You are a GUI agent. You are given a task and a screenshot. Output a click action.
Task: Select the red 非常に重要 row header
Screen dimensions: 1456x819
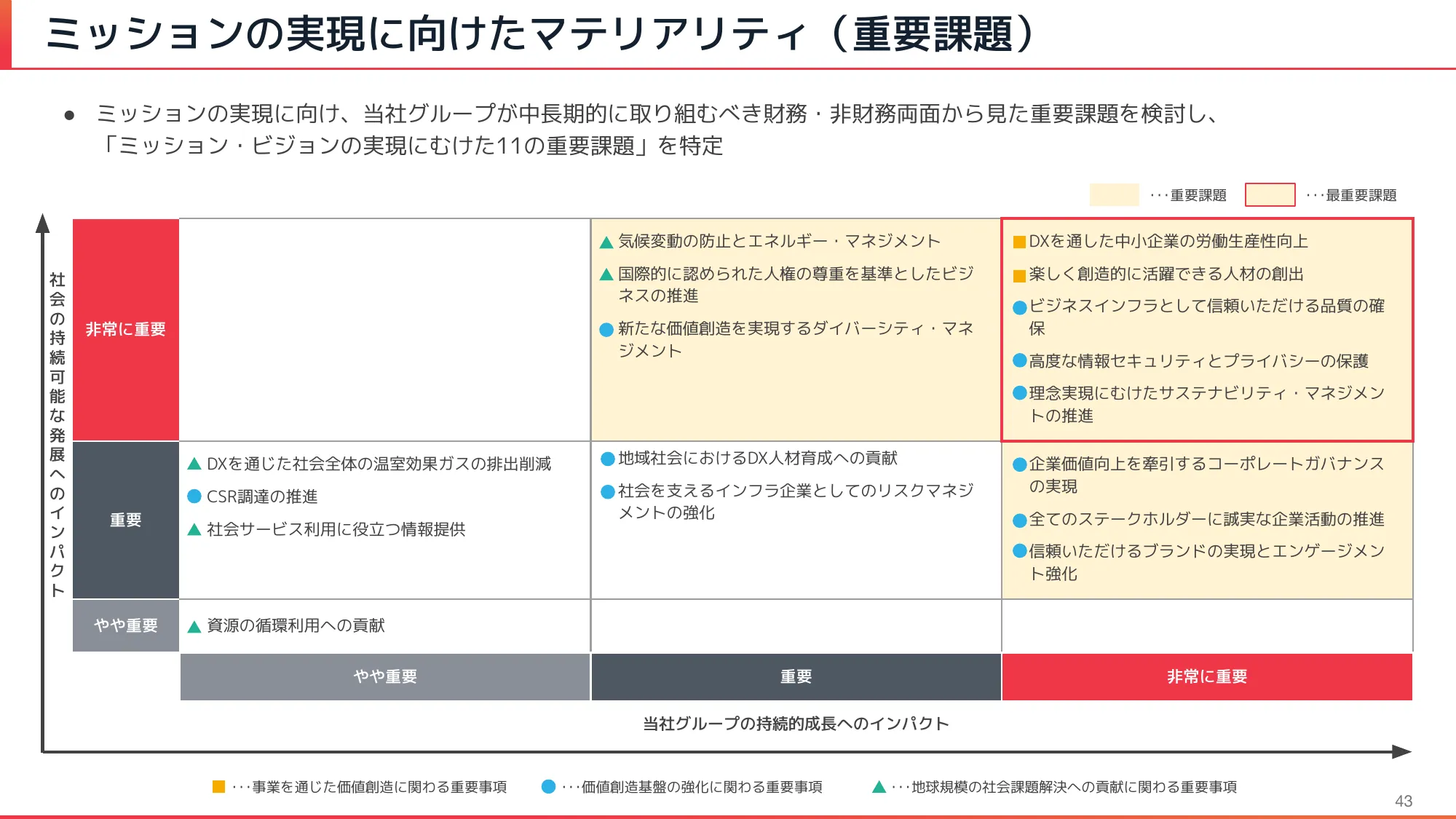(x=125, y=328)
